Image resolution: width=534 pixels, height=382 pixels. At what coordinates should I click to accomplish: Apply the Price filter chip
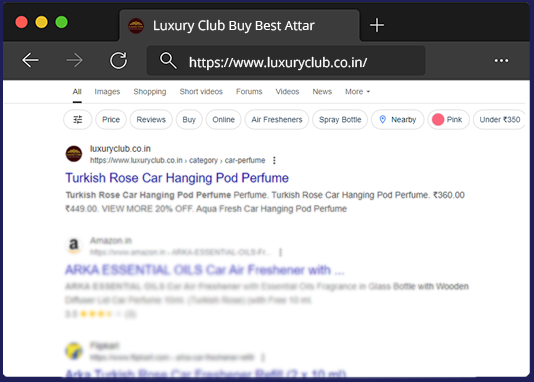click(x=111, y=120)
